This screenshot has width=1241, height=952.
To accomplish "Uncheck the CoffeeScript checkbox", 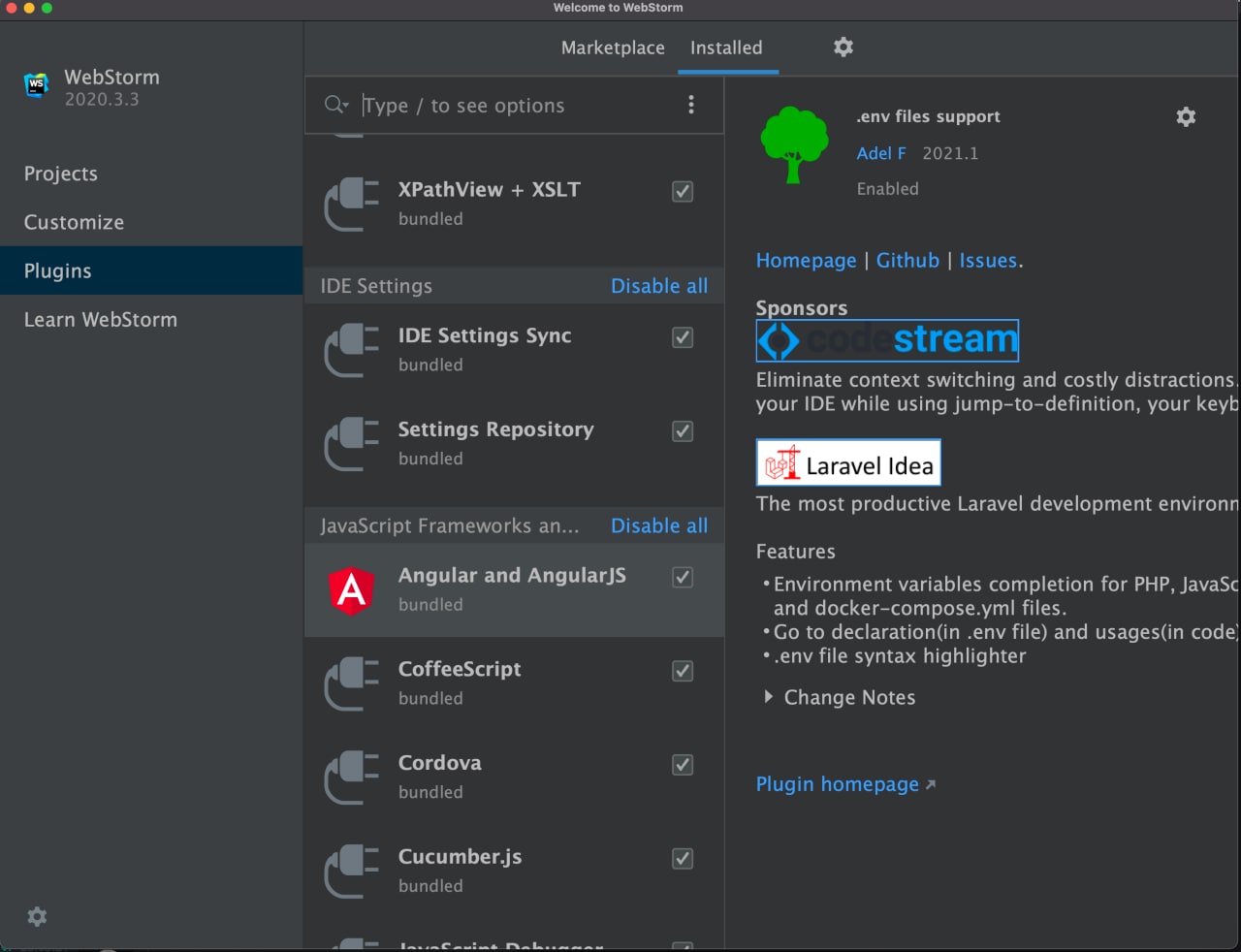I will pos(683,671).
